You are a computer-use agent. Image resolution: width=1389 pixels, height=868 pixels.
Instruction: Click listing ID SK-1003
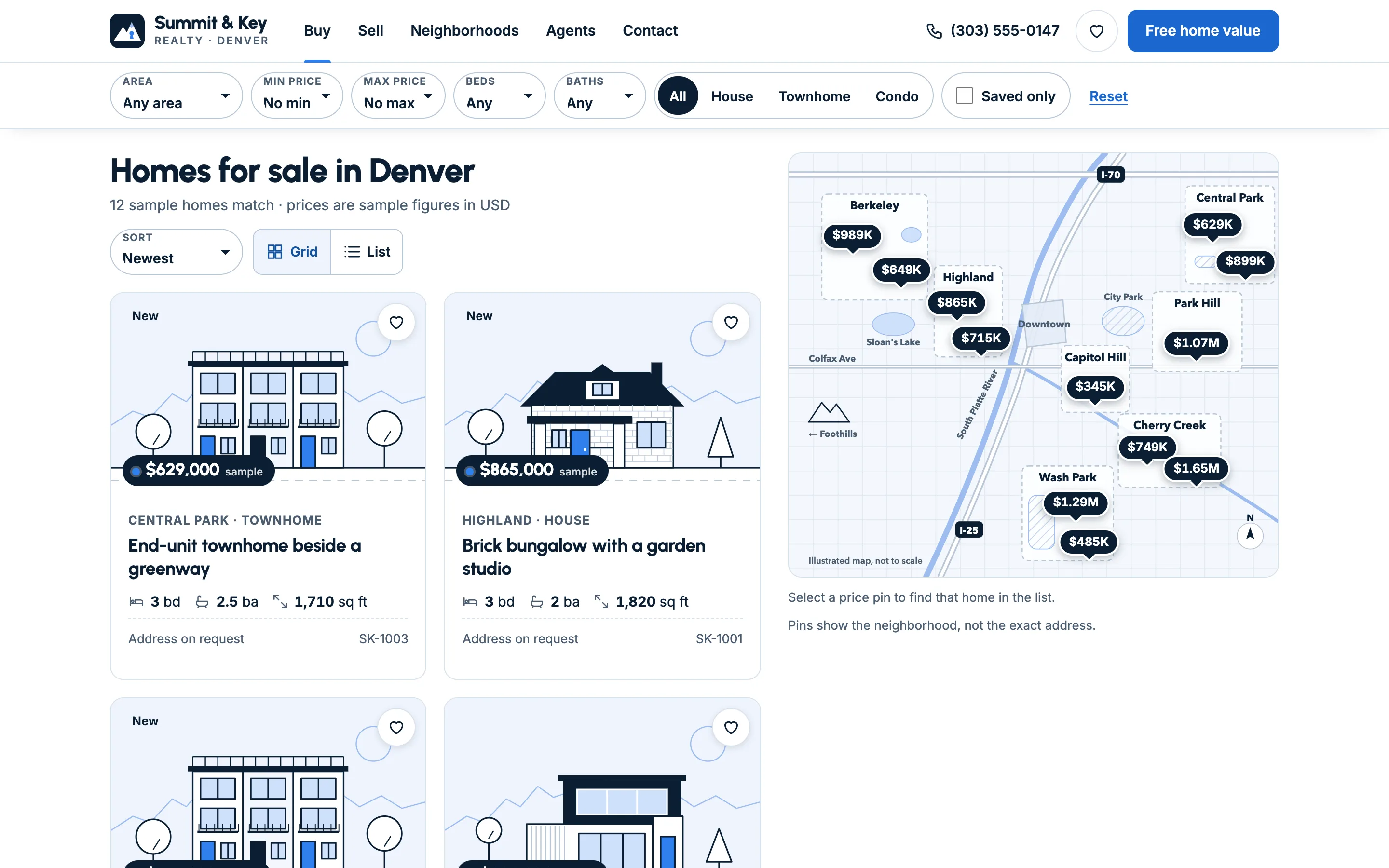[x=383, y=639]
